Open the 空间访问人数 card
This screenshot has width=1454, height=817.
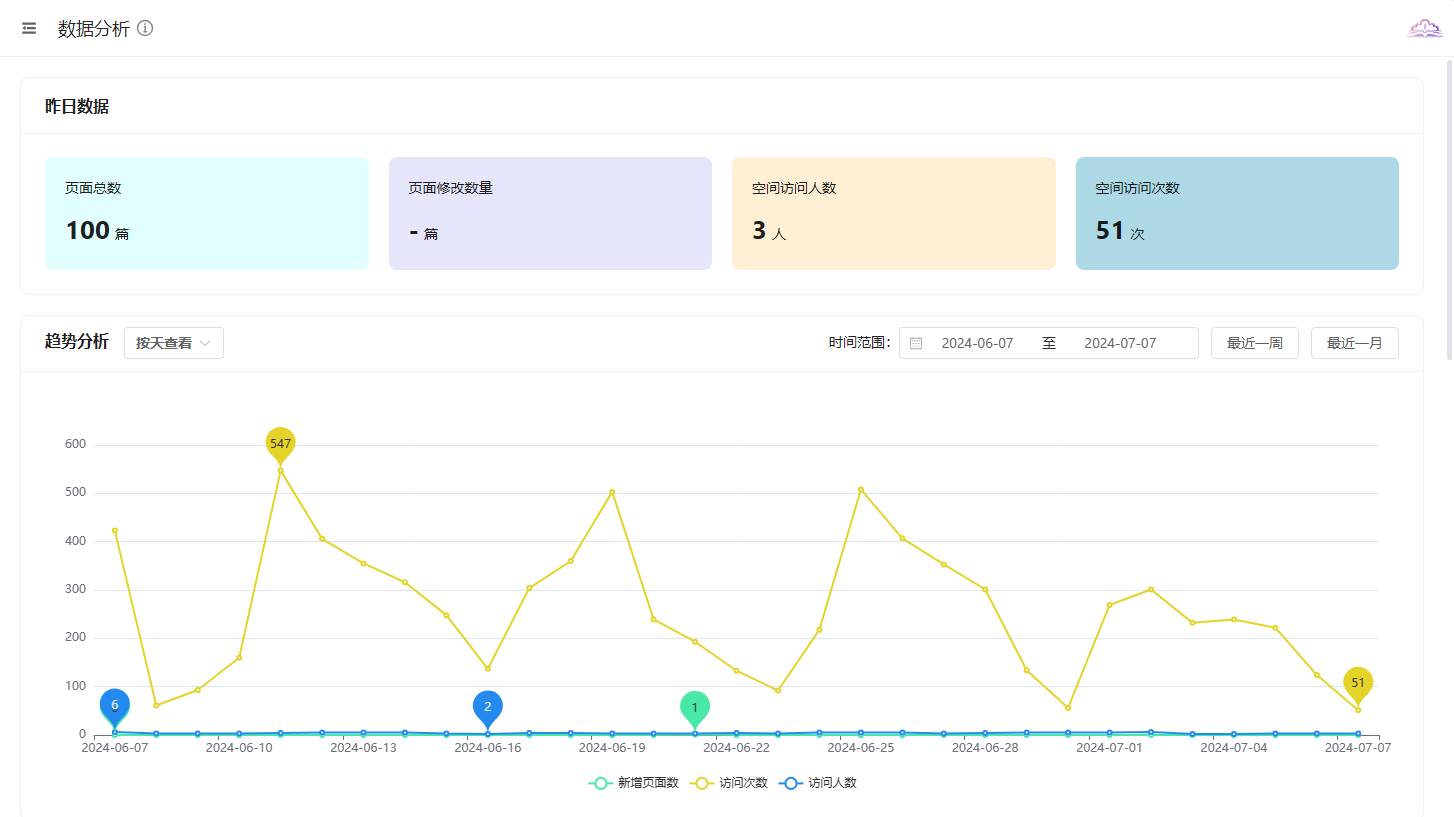894,213
